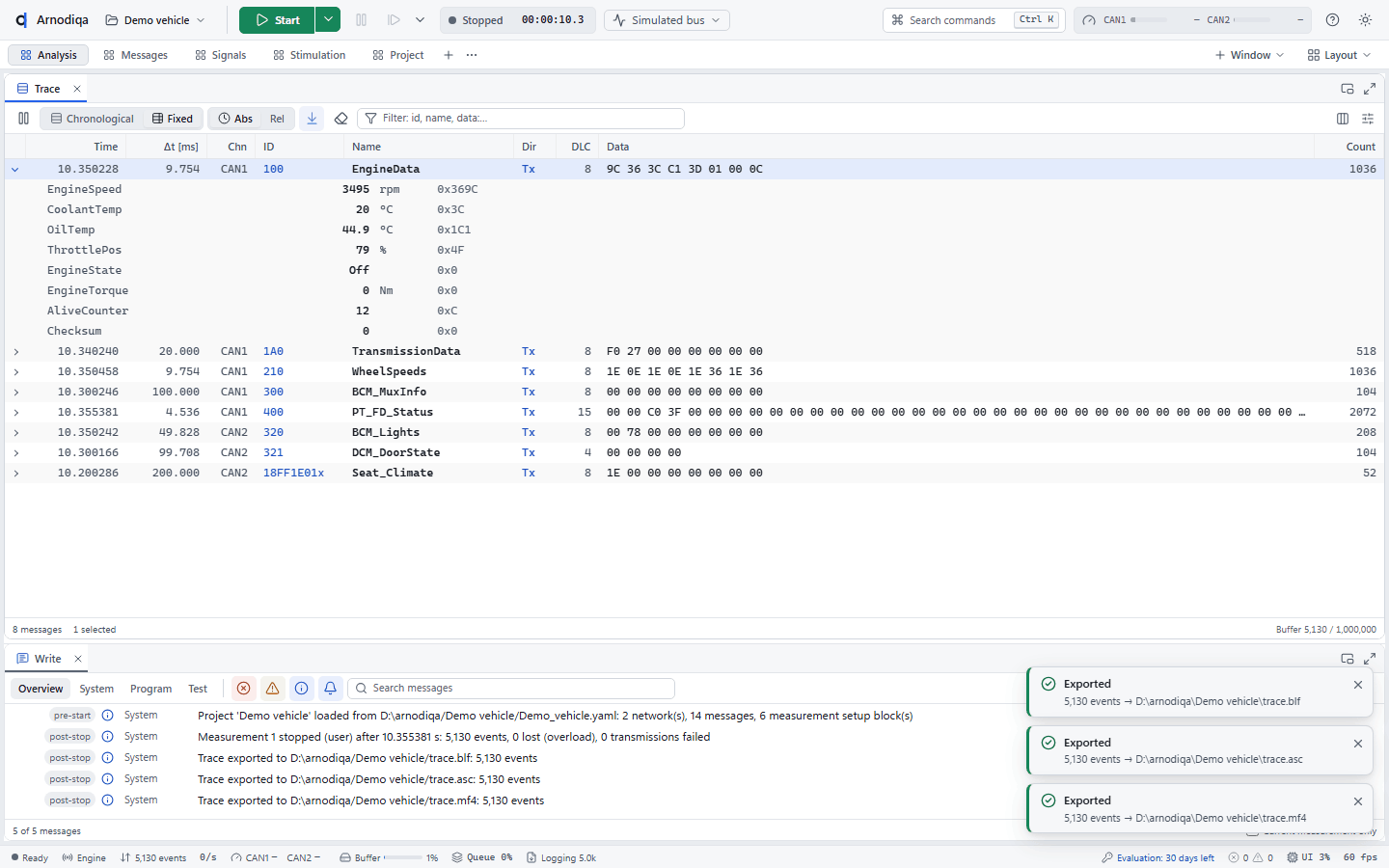Viewport: 1389px width, 868px height.
Task: Open the Stimulation tab
Action: click(x=310, y=55)
